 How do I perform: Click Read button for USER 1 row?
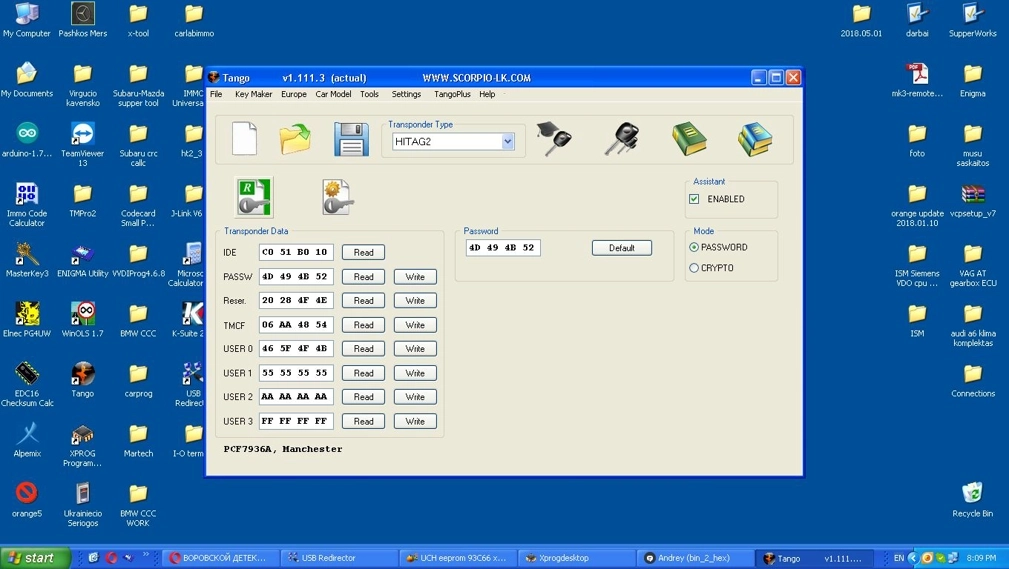(x=364, y=373)
